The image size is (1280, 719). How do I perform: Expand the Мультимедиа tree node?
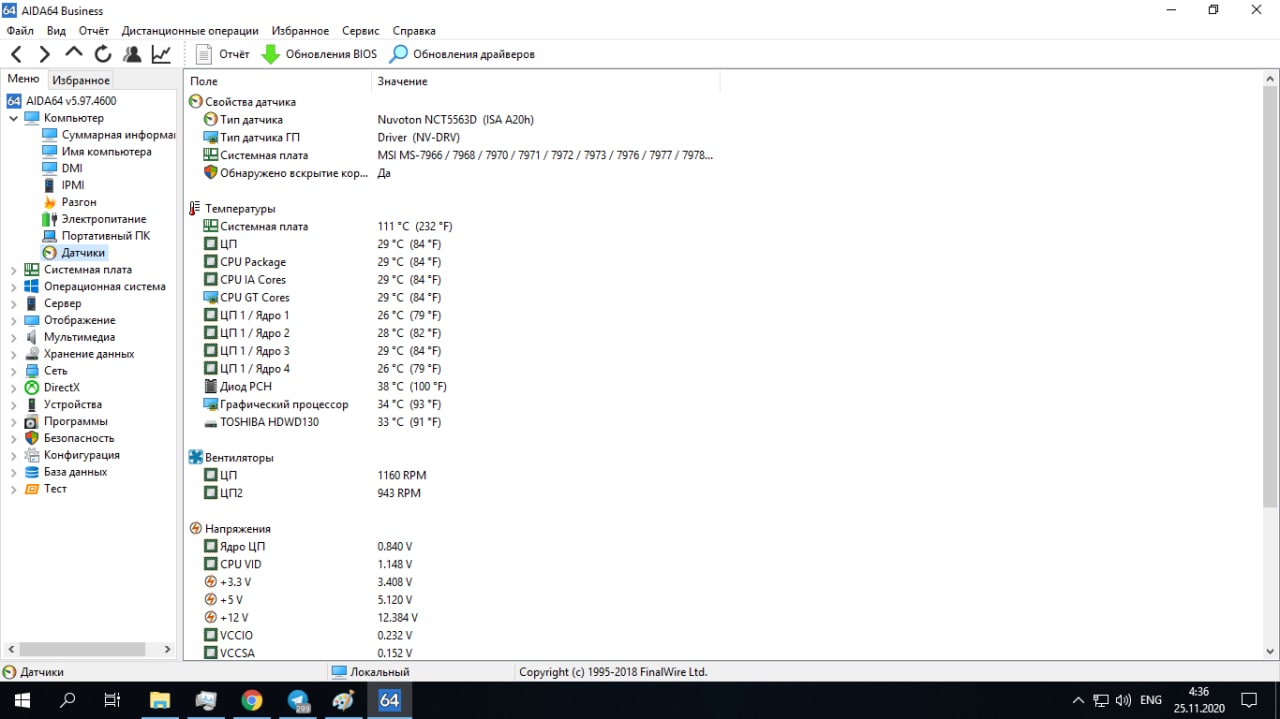click(13, 337)
